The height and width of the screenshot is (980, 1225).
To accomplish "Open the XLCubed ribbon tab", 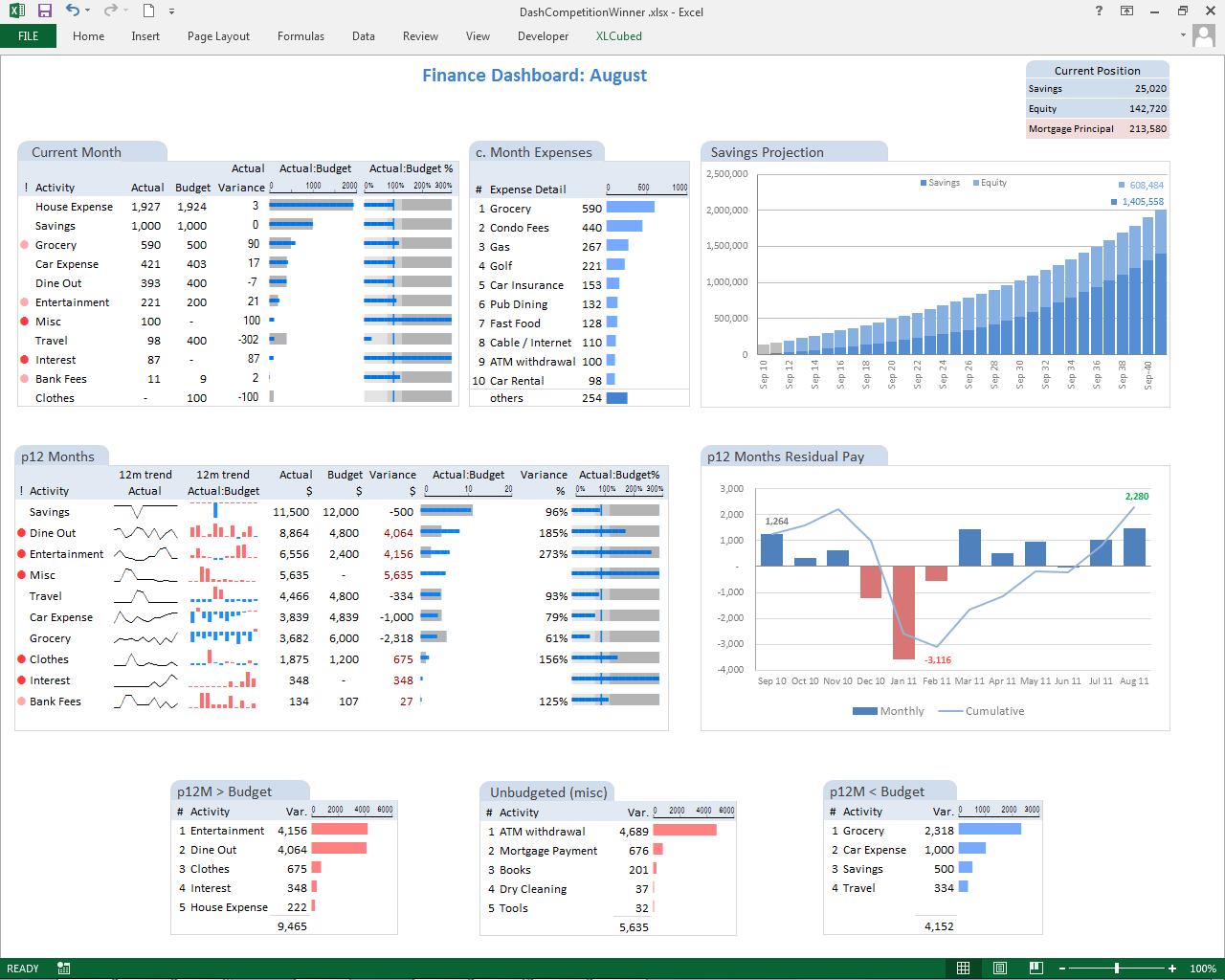I will point(618,36).
